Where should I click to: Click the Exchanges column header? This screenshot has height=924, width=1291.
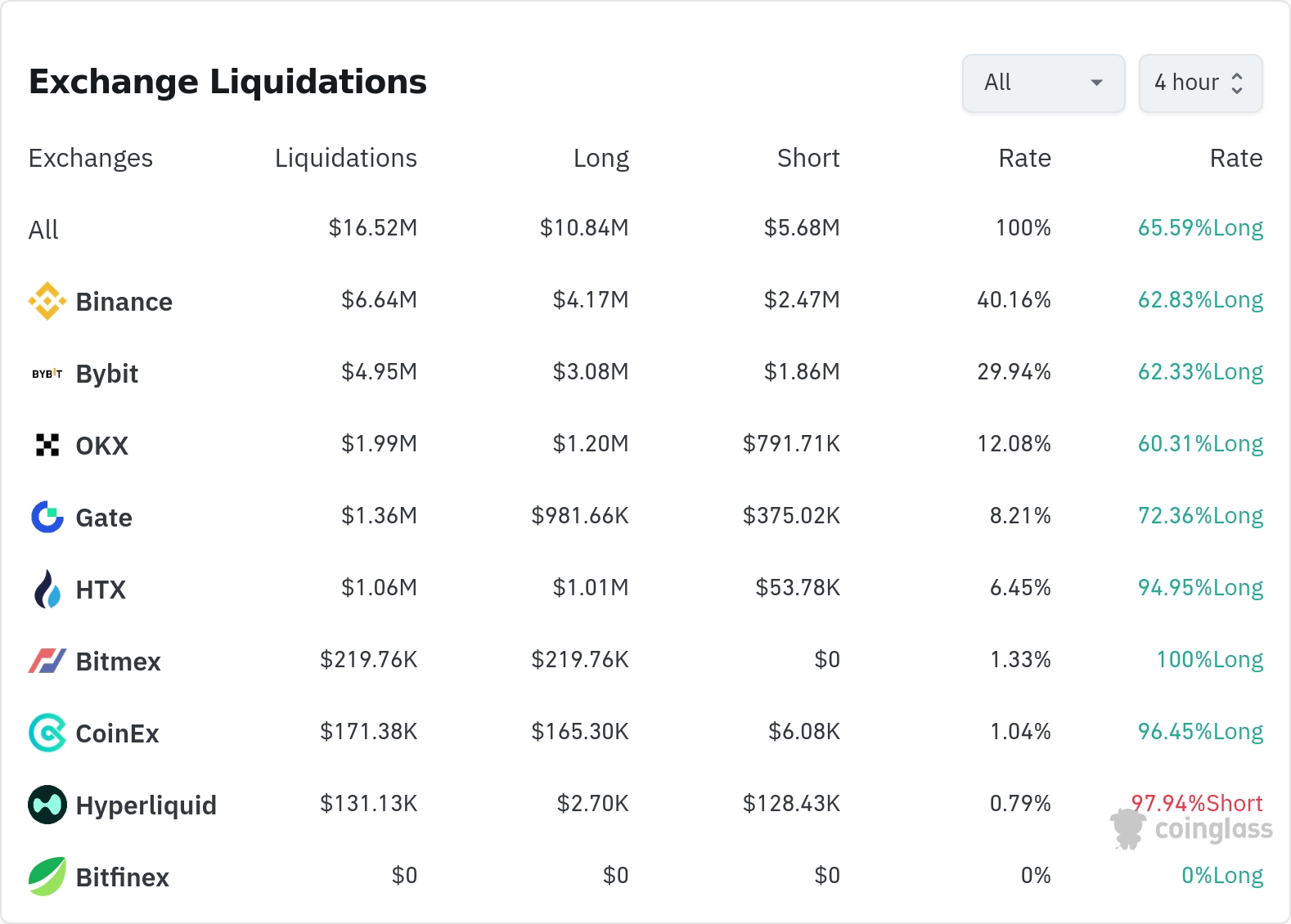point(91,158)
